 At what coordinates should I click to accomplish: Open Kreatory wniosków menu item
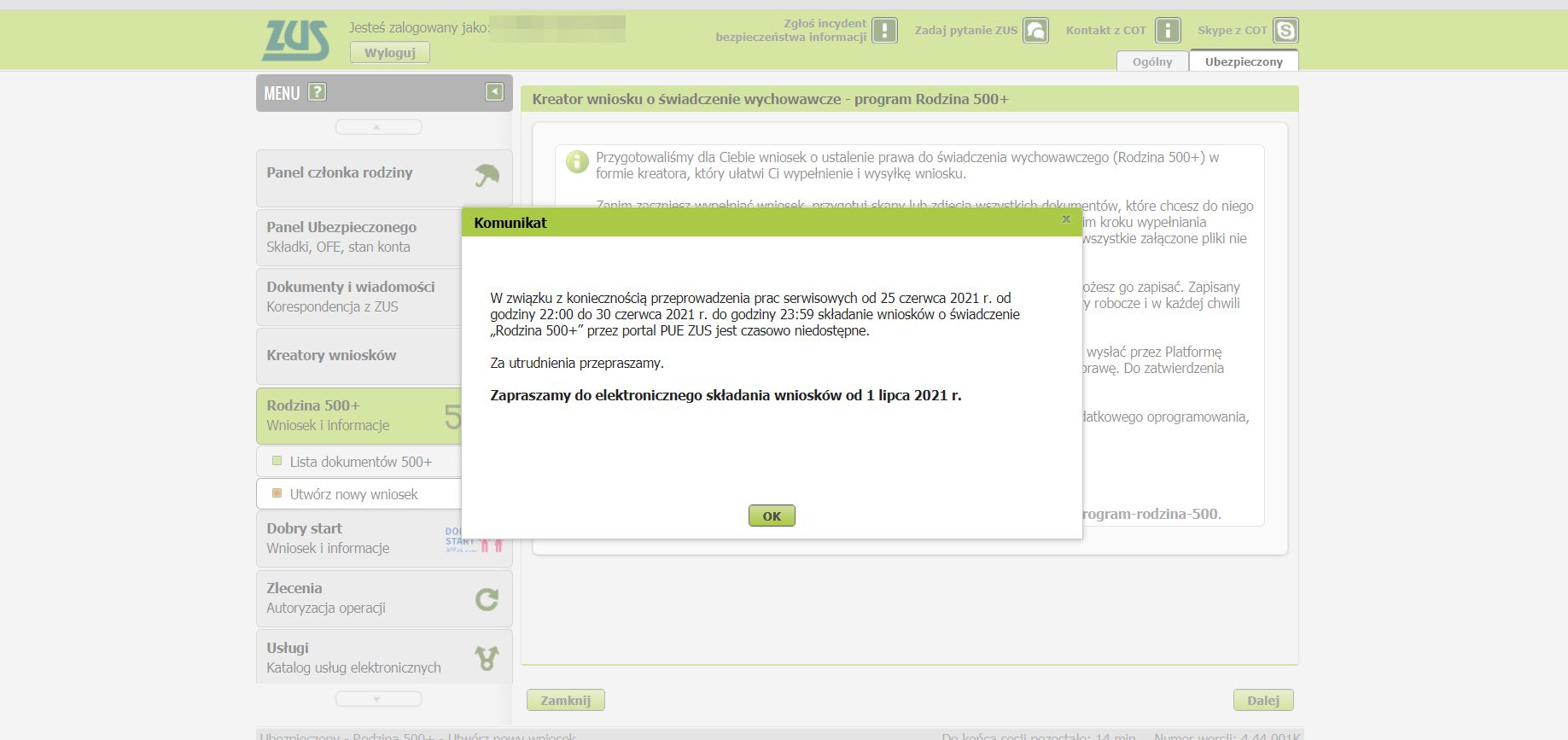pos(358,356)
